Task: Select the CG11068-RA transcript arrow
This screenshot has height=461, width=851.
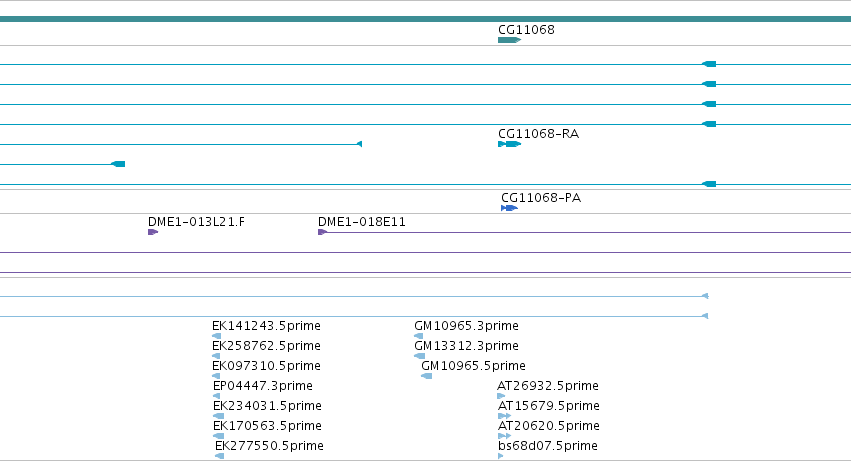Action: click(x=509, y=144)
